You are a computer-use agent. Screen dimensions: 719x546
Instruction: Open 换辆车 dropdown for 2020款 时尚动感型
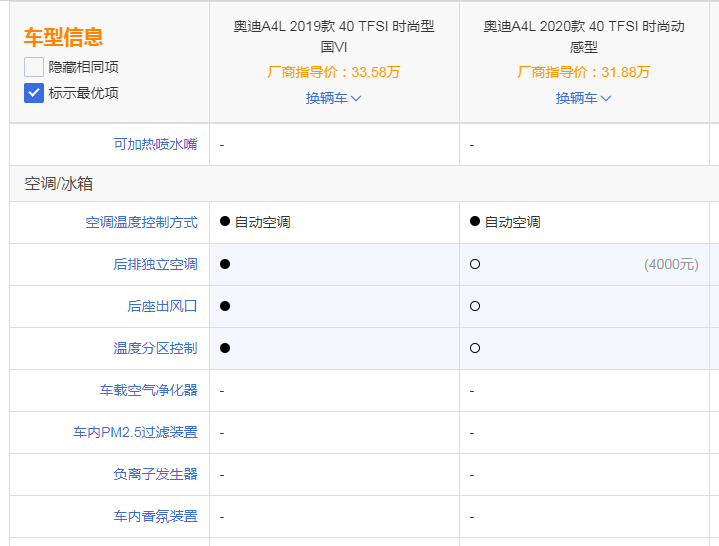point(583,98)
